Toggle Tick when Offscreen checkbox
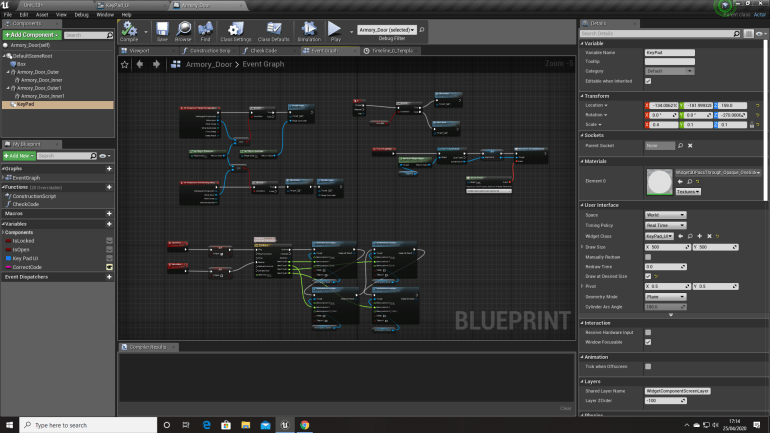Image resolution: width=770 pixels, height=433 pixels. point(648,367)
